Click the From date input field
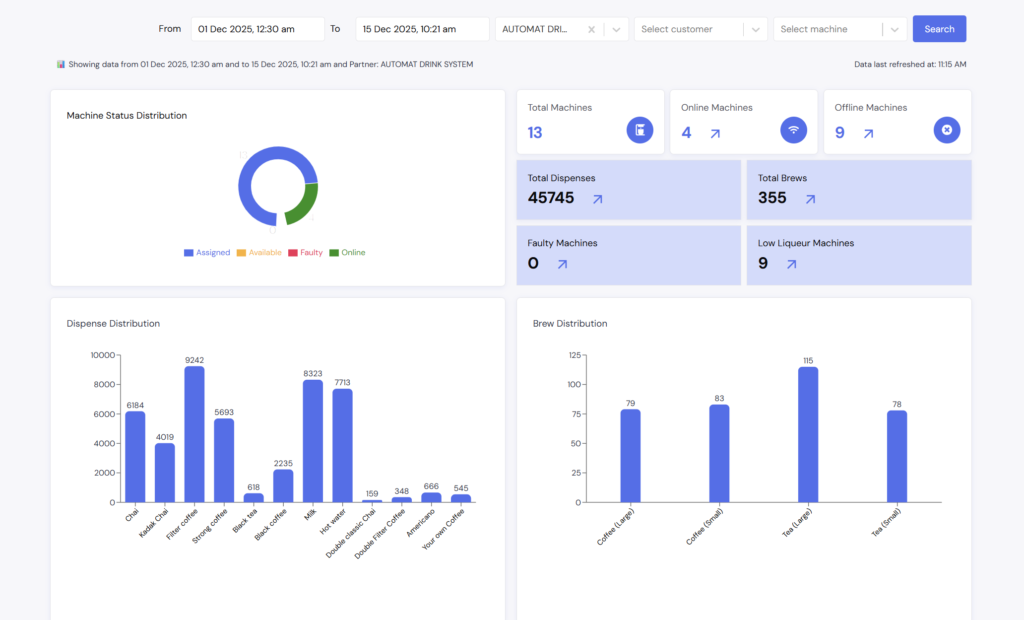This screenshot has height=620, width=1024. tap(257, 30)
